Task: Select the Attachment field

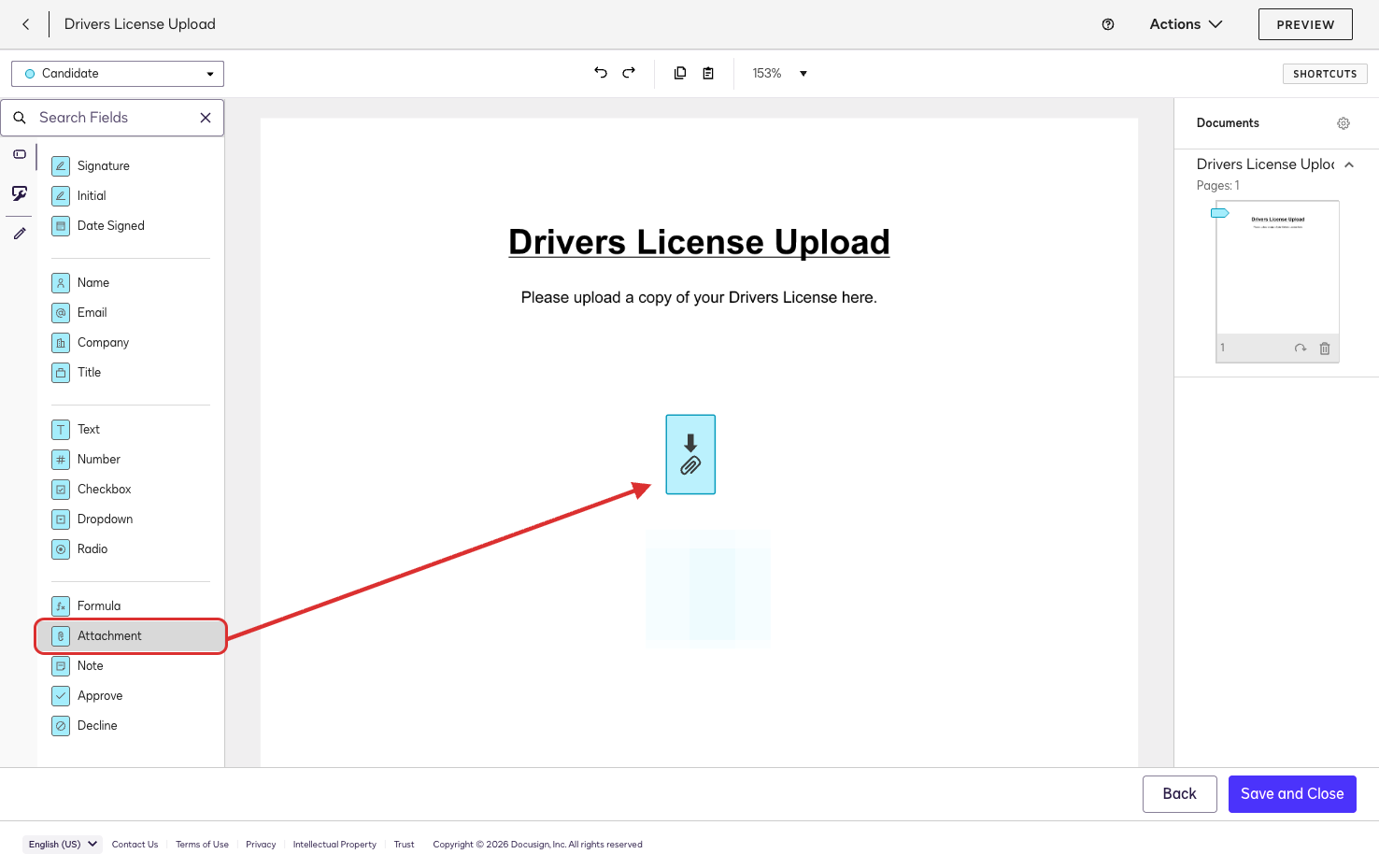Action: [131, 636]
